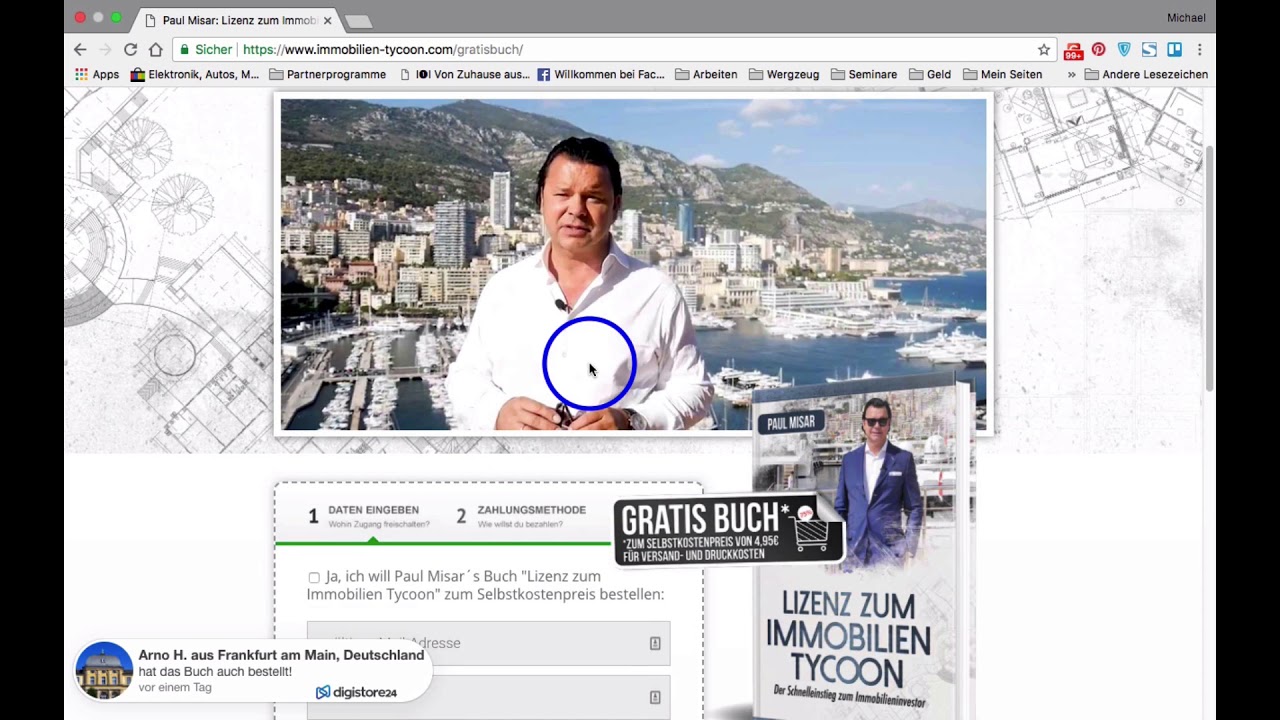The image size is (1280, 720).
Task: Open the Seminare bookmarks folder
Action: pos(864,74)
